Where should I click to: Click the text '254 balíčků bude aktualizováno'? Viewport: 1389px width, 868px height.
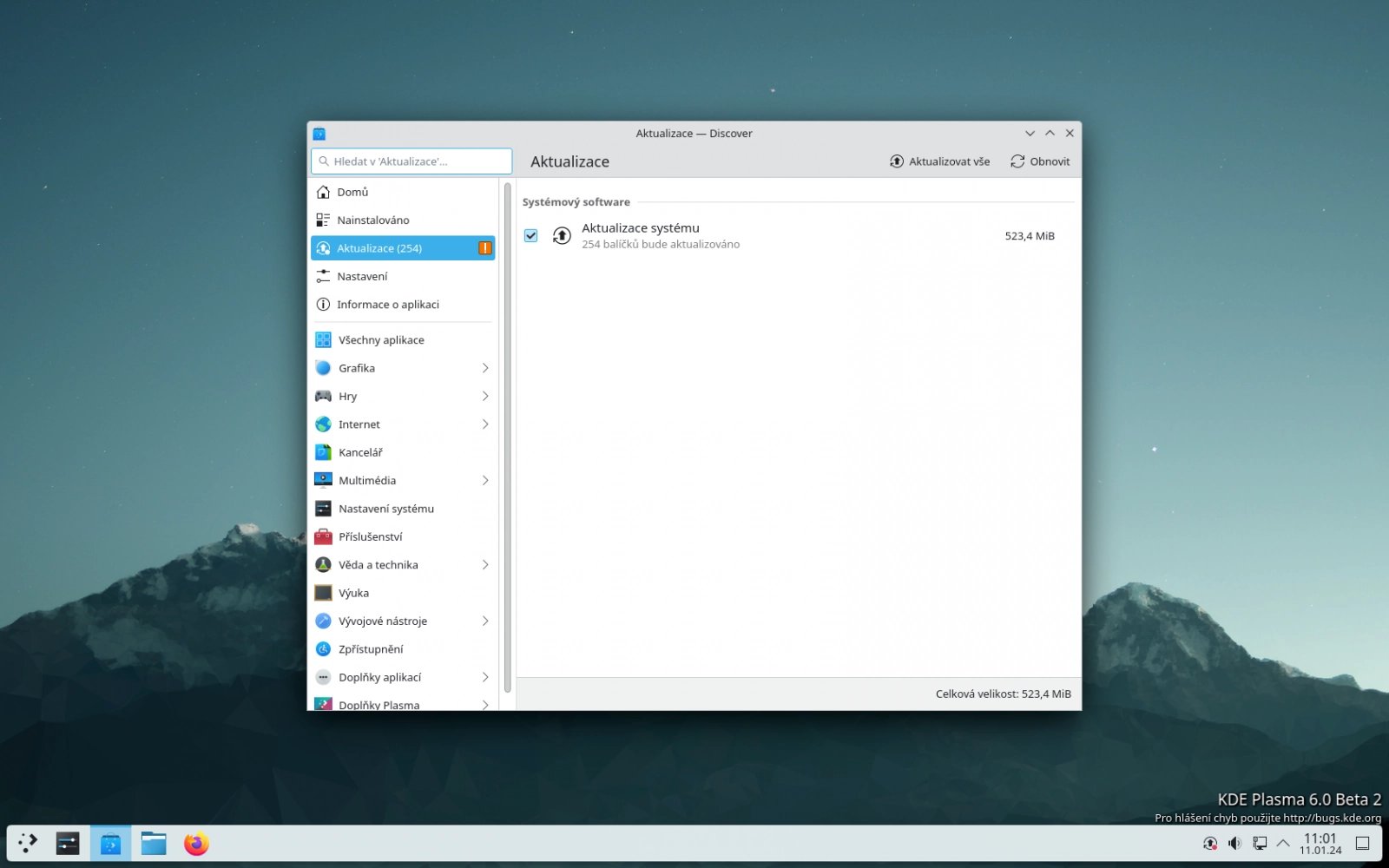pyautogui.click(x=661, y=245)
